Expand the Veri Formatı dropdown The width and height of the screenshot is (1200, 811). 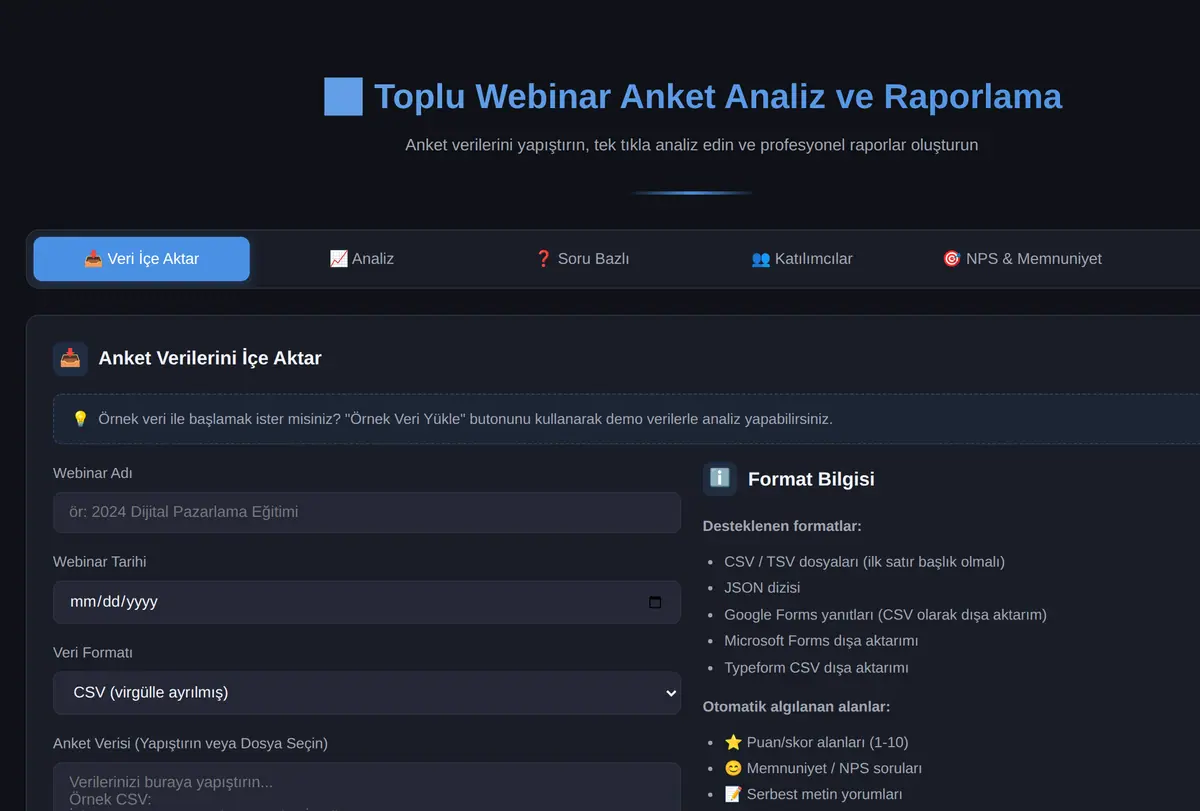tap(367, 692)
